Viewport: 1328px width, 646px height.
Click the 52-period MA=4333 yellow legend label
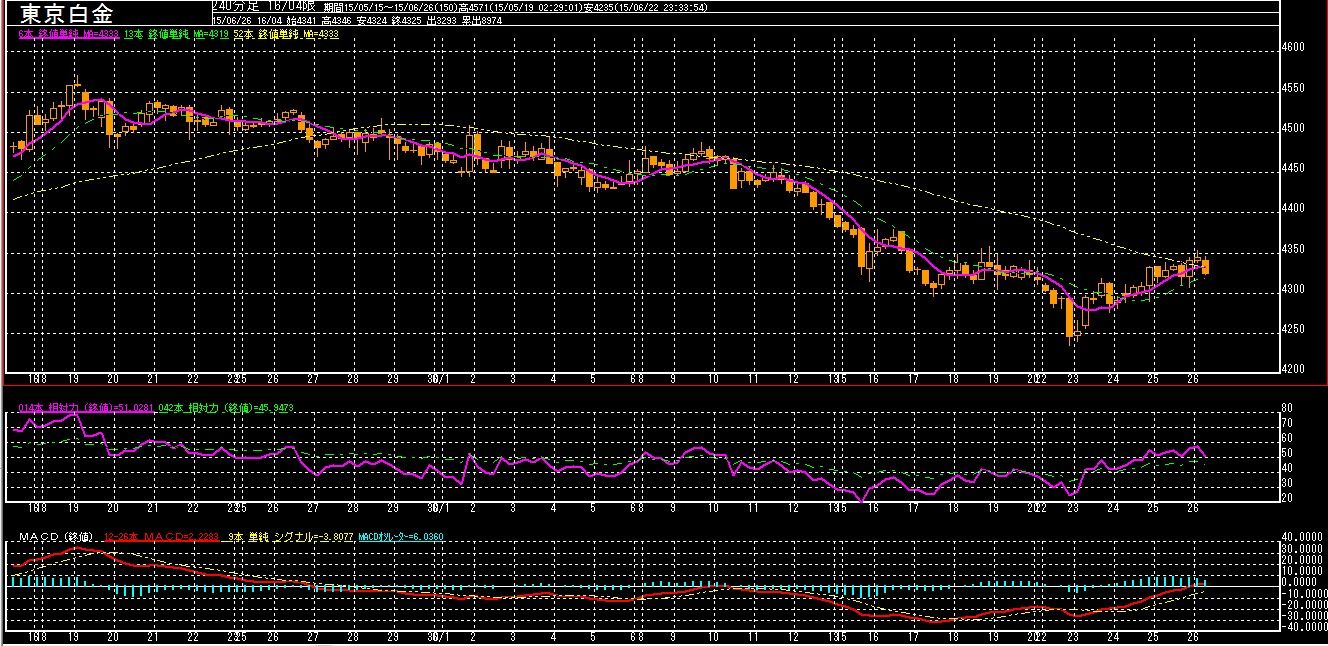pos(288,33)
